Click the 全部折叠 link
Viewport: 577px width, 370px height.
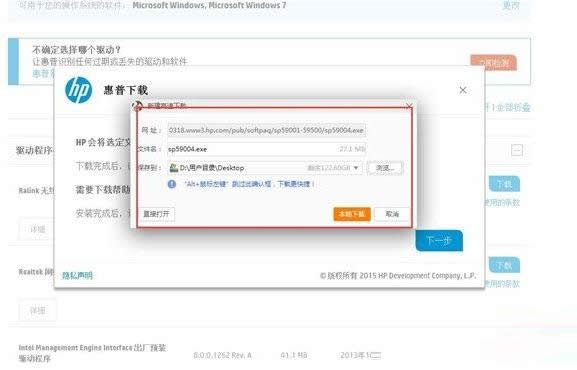(513, 108)
